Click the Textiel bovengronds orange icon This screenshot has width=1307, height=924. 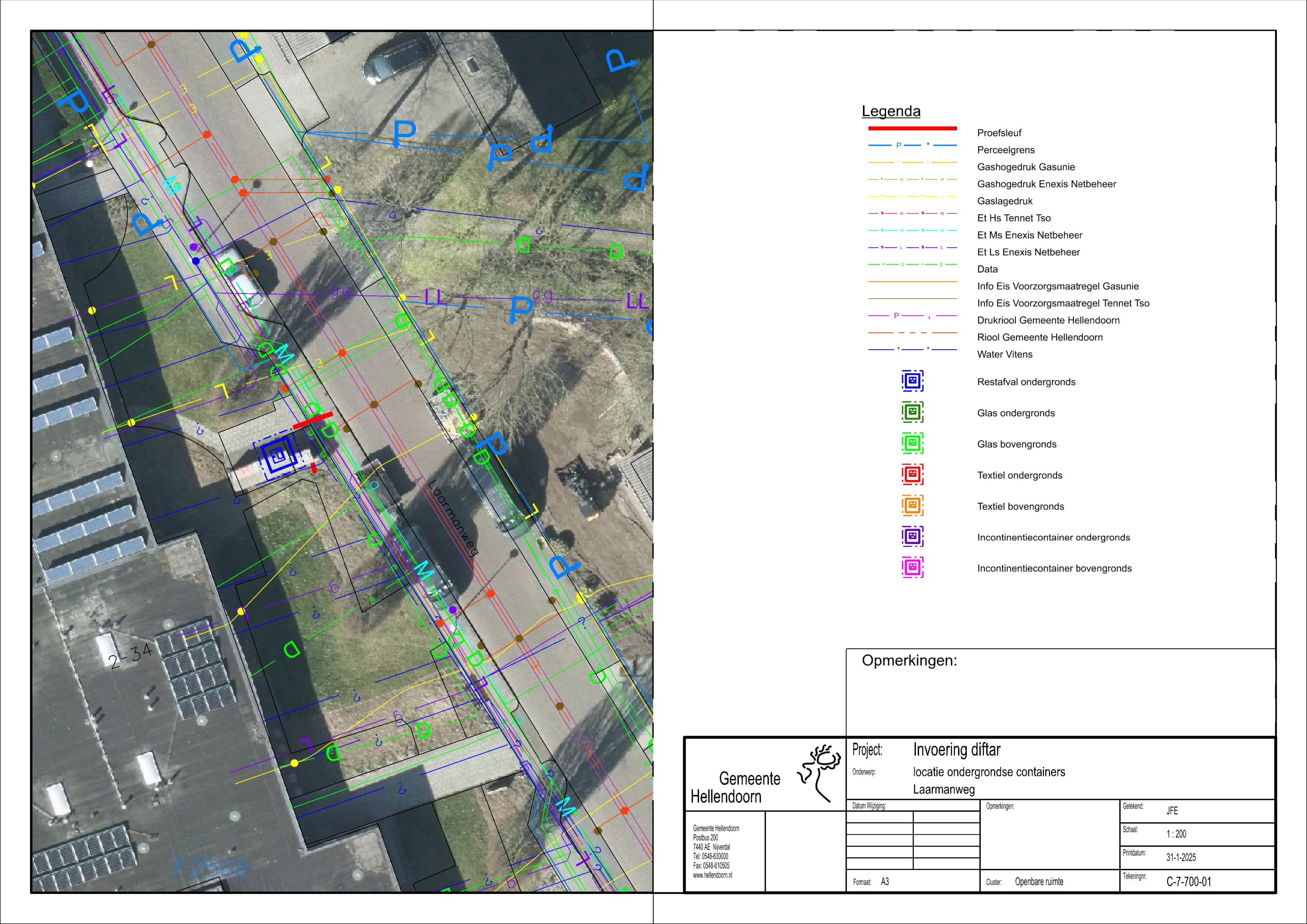tap(912, 506)
